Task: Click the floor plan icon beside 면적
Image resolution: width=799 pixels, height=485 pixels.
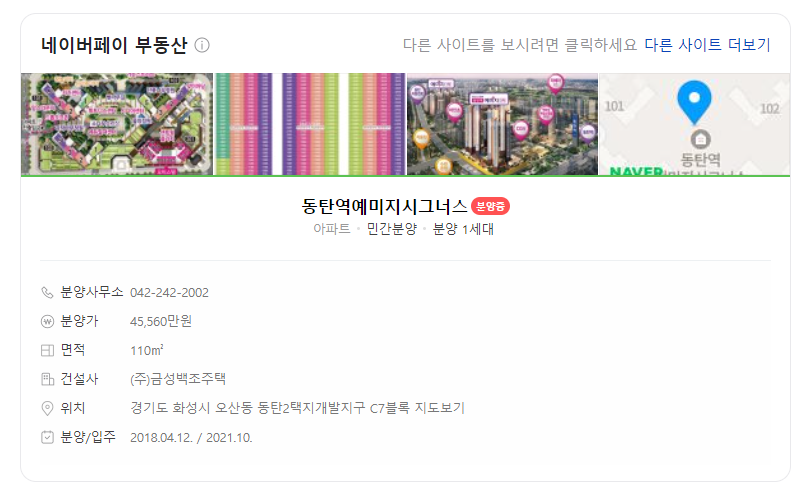Action: (47, 351)
